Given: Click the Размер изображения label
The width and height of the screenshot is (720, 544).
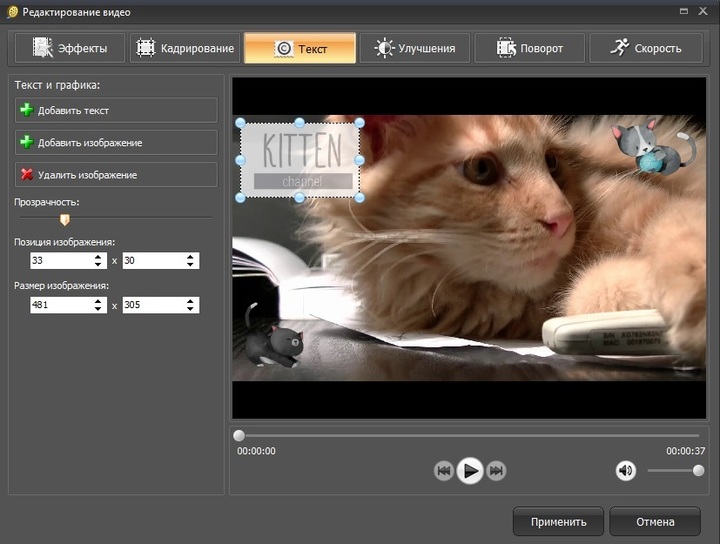Looking at the screenshot, I should [x=61, y=286].
